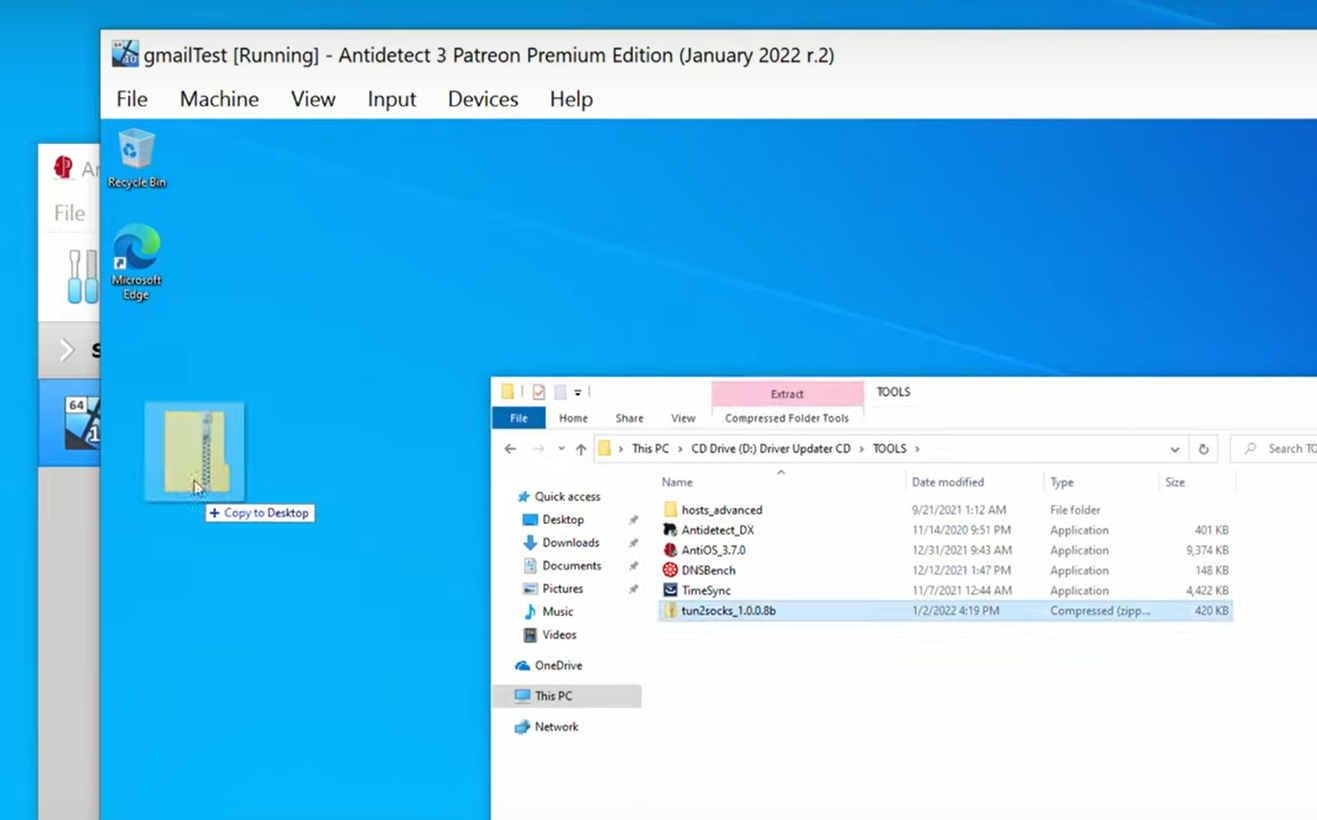Click This PC in the address path
The image size is (1317, 820).
point(650,449)
